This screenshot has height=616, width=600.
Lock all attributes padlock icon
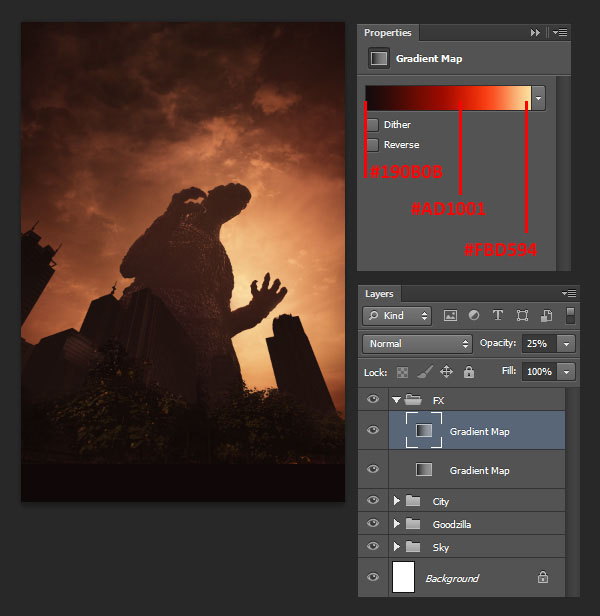click(469, 372)
